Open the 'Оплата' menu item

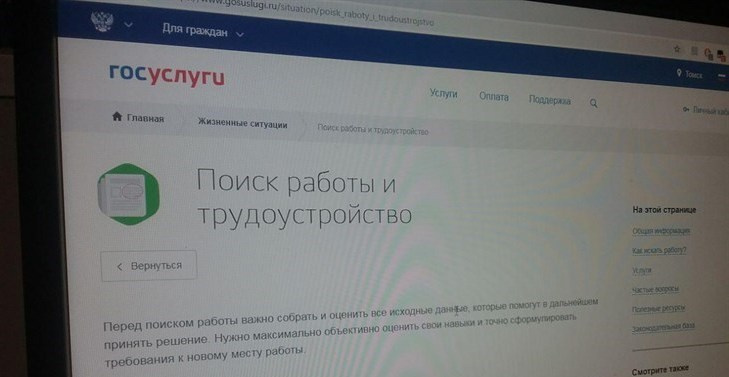pyautogui.click(x=494, y=97)
